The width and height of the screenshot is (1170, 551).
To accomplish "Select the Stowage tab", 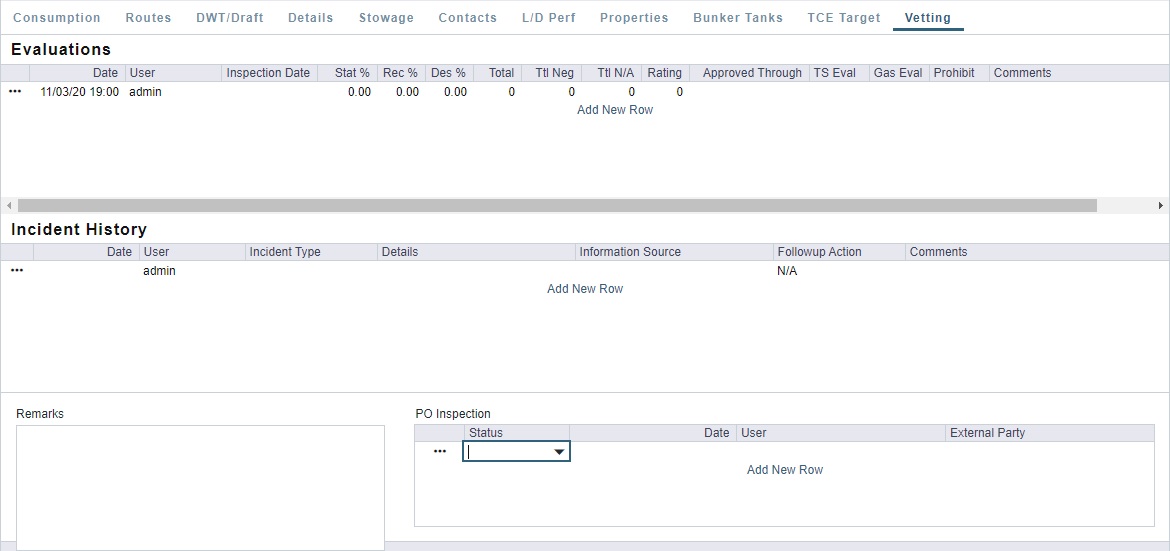I will coord(386,18).
